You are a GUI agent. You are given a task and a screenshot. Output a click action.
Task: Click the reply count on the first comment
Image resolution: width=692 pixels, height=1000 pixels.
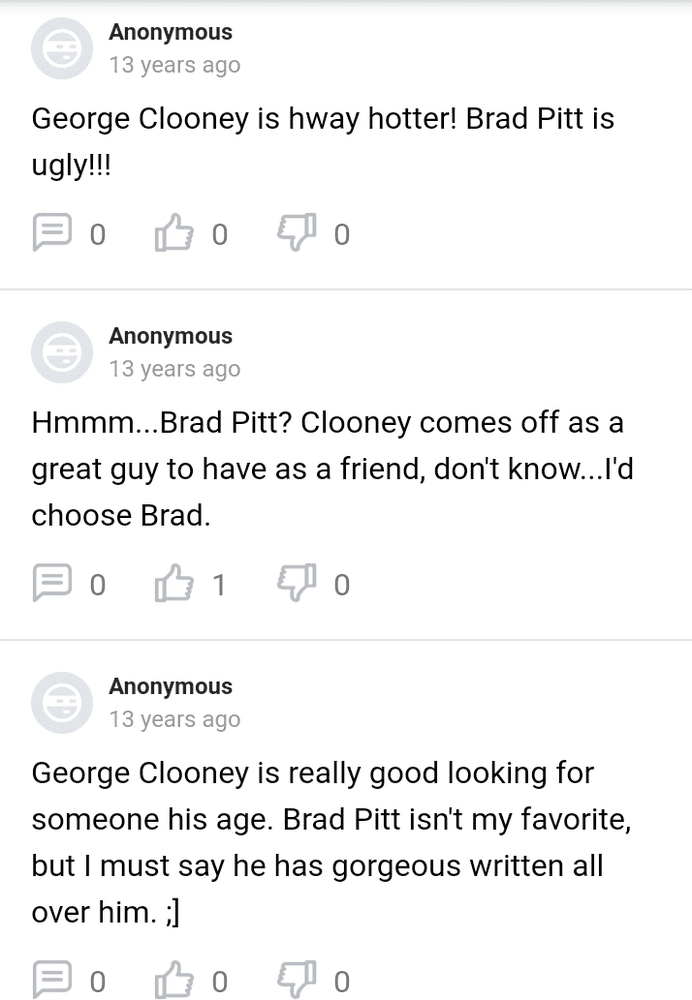point(99,234)
